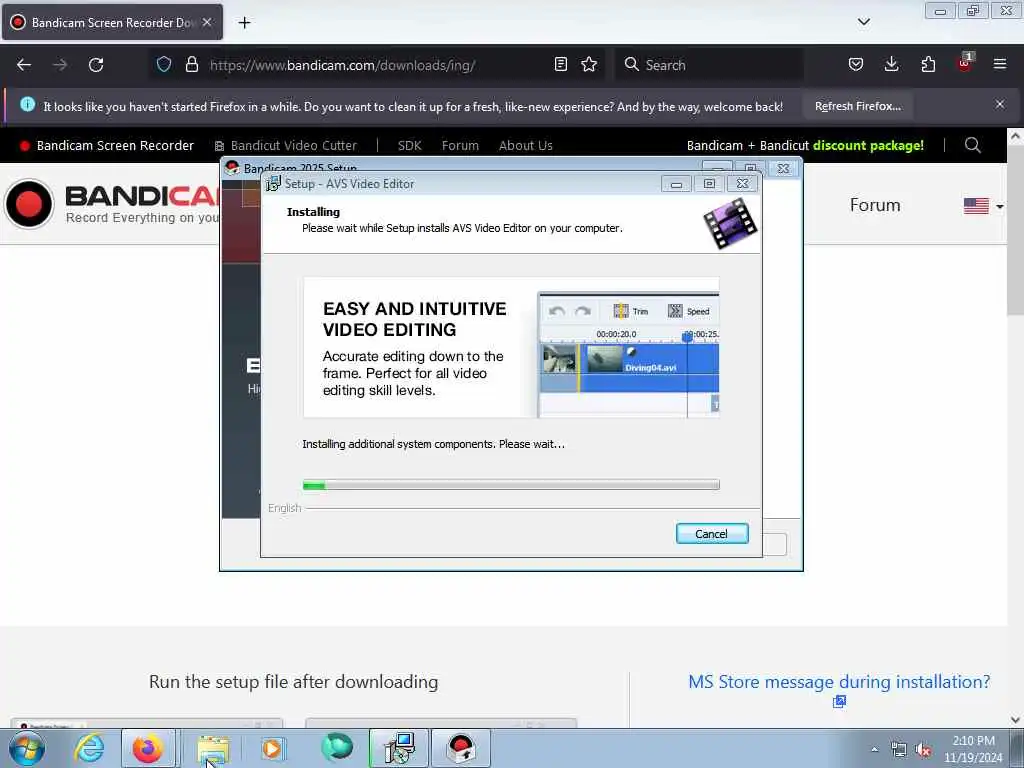
Task: Go back using the Firefox back arrow
Action: click(24, 65)
